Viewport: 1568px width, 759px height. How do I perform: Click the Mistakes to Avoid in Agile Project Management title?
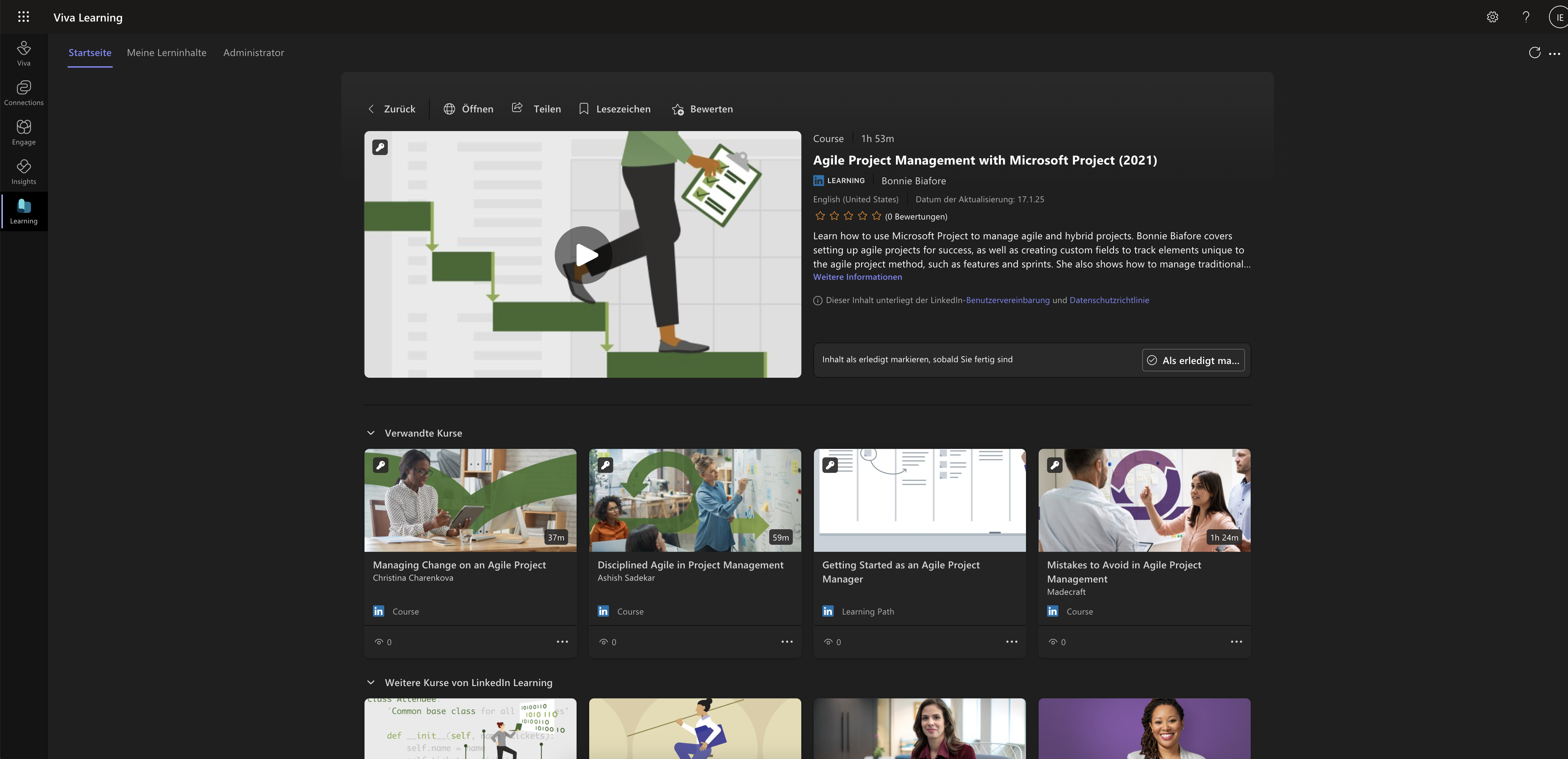(x=1124, y=572)
